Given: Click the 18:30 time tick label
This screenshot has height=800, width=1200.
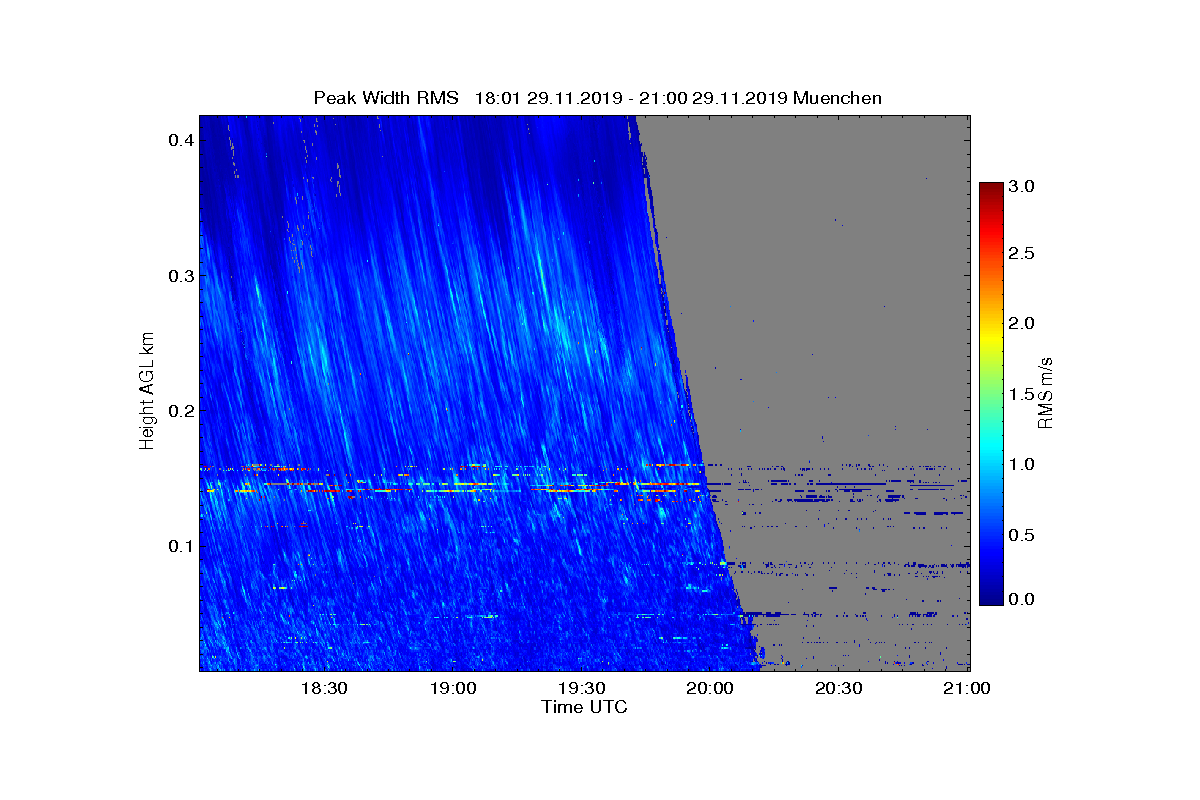Looking at the screenshot, I should (x=324, y=689).
